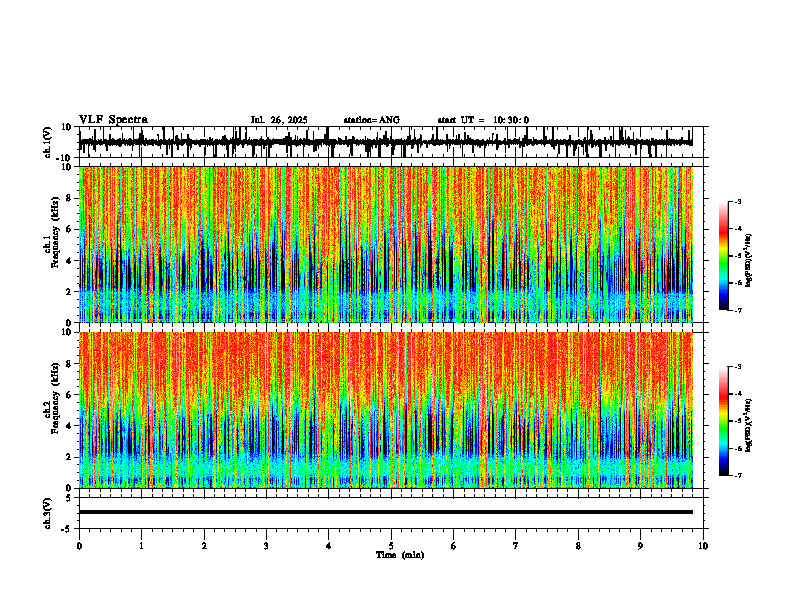Viewport: 792px width, 612px height.
Task: Select the "start UT = 10:30:0" label
Action: [483, 120]
